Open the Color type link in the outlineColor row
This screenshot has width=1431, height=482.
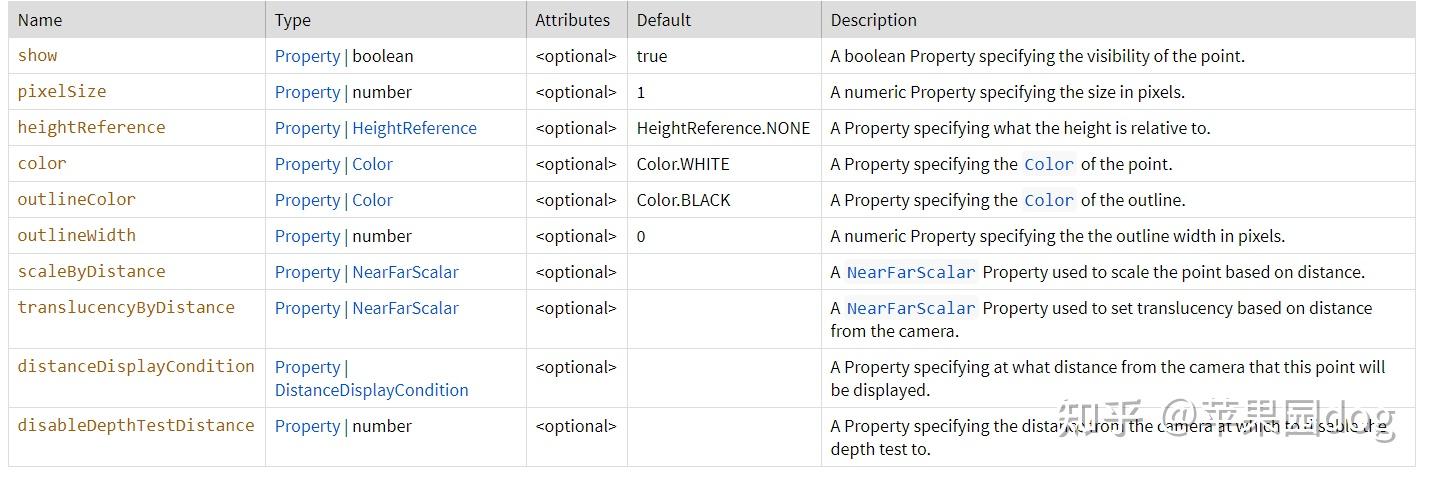pyautogui.click(x=372, y=200)
